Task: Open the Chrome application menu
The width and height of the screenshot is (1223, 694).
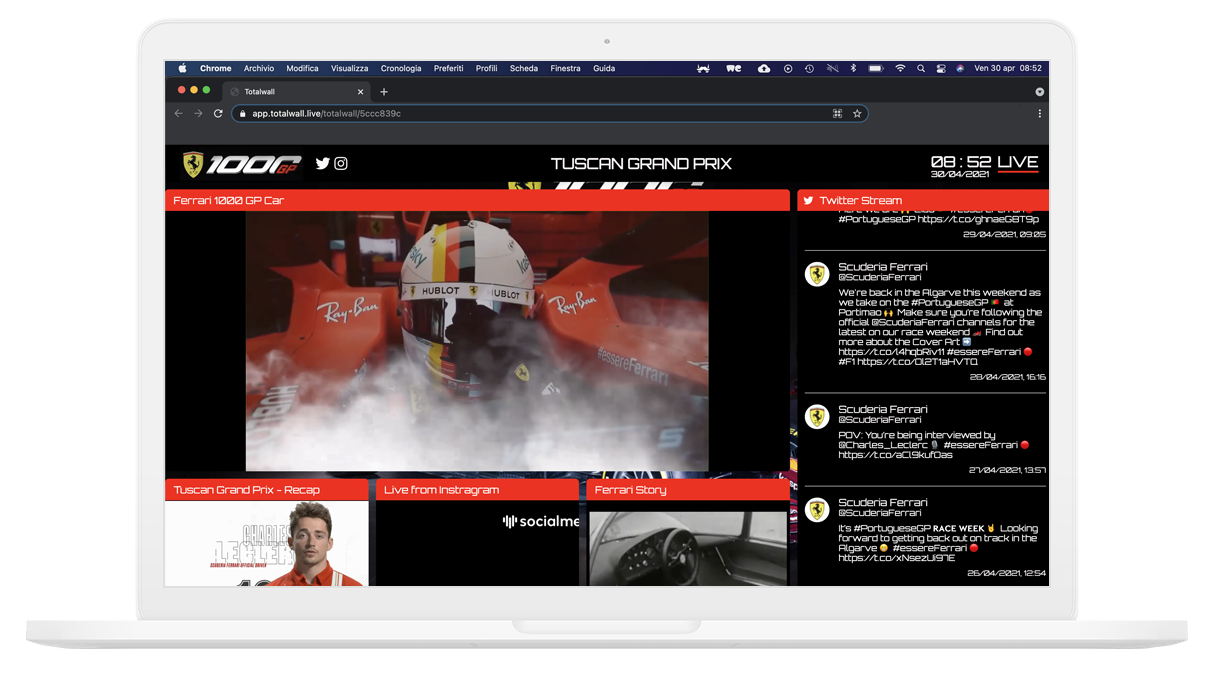Action: click(216, 69)
